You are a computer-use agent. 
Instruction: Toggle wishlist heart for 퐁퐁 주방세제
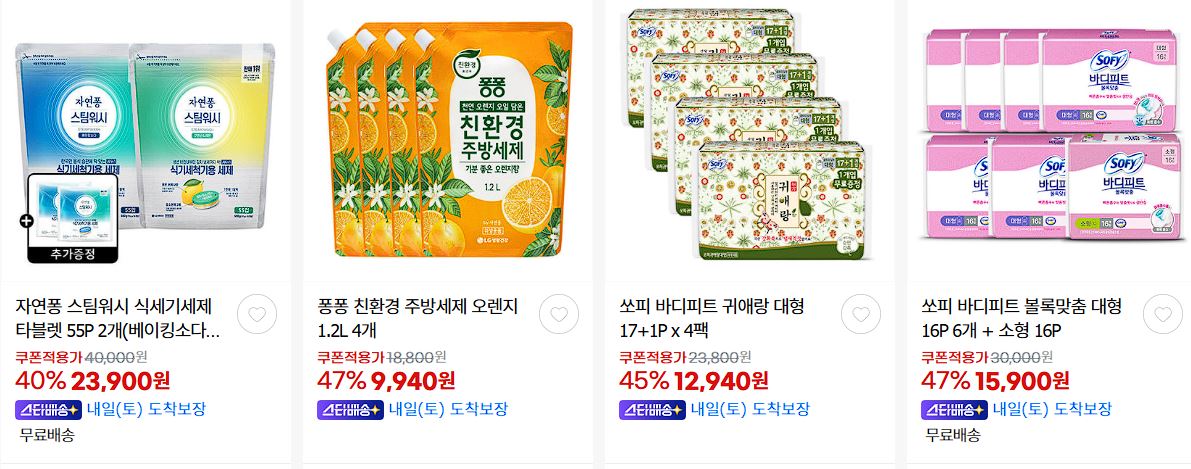(x=559, y=314)
